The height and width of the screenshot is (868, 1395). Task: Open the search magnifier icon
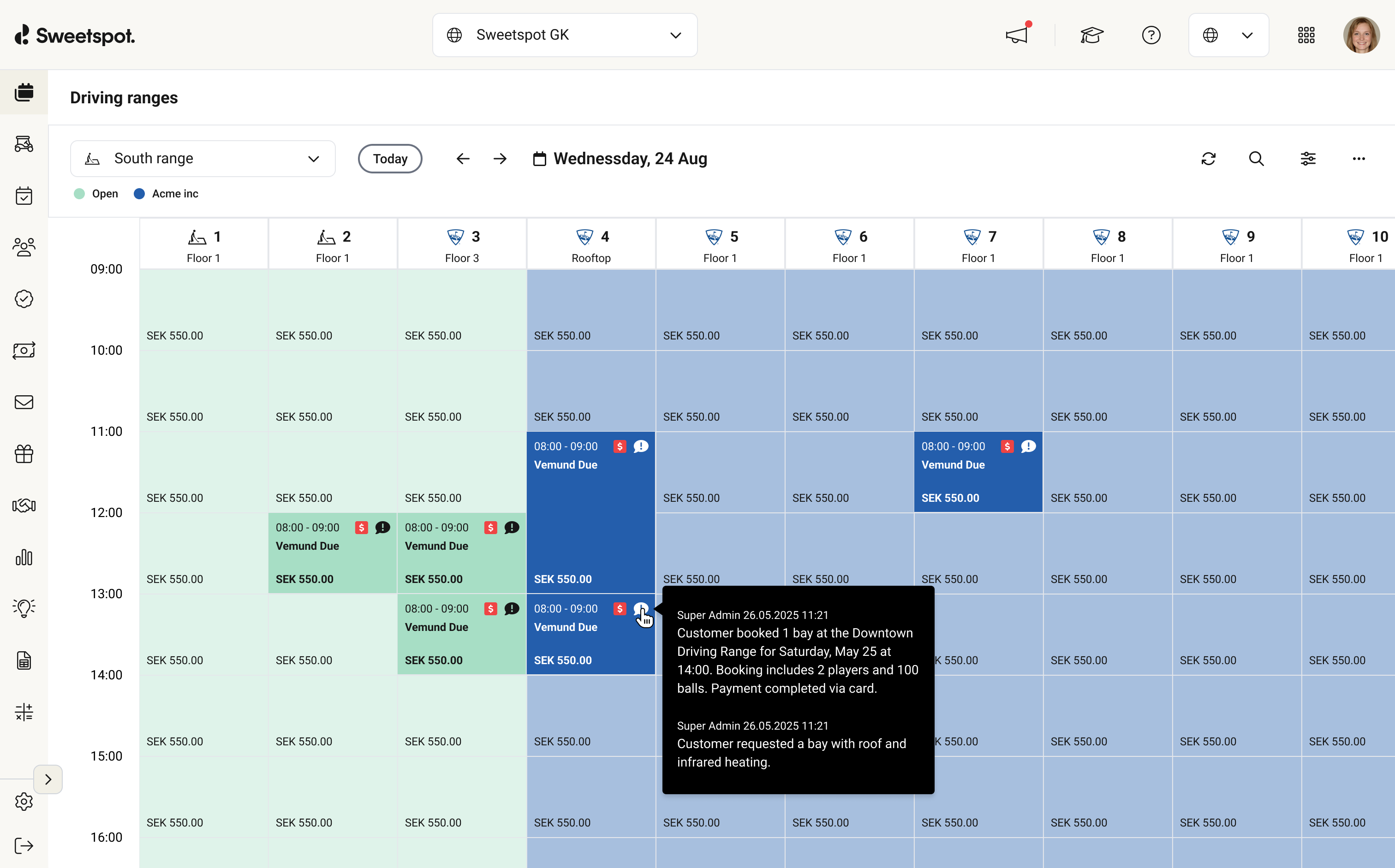point(1257,159)
